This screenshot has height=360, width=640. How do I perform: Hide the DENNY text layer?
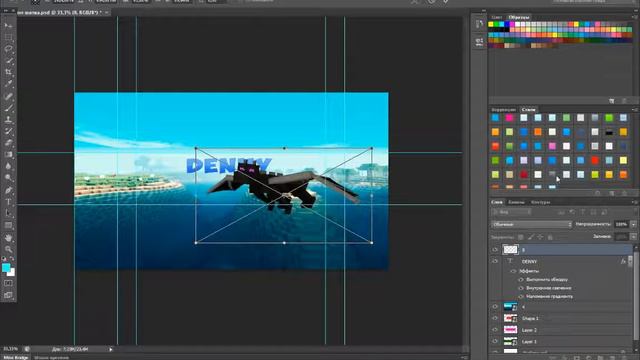495,261
